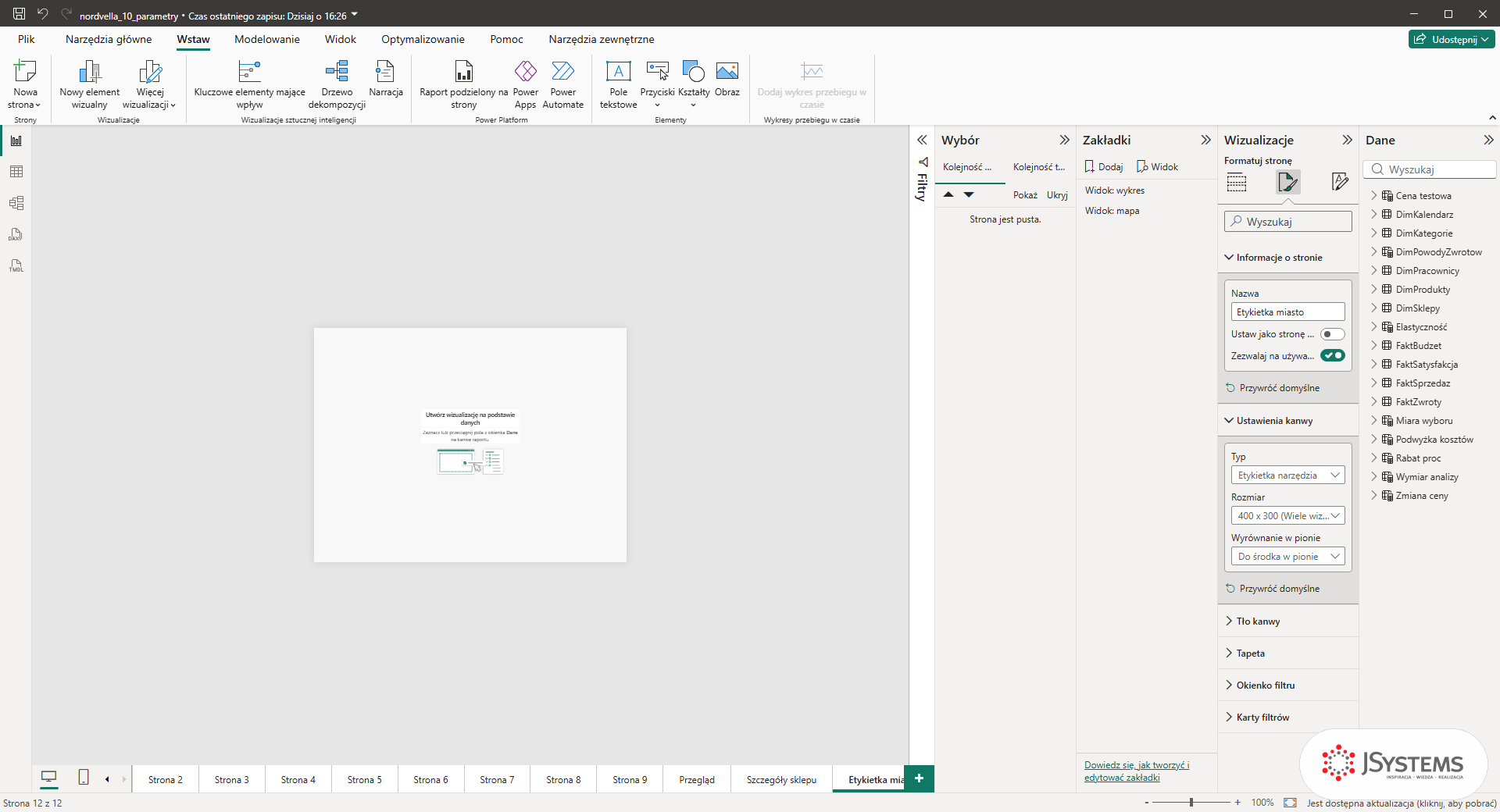This screenshot has width=1500, height=812.
Task: Expand the 'Tapeta' section
Action: (x=1287, y=654)
